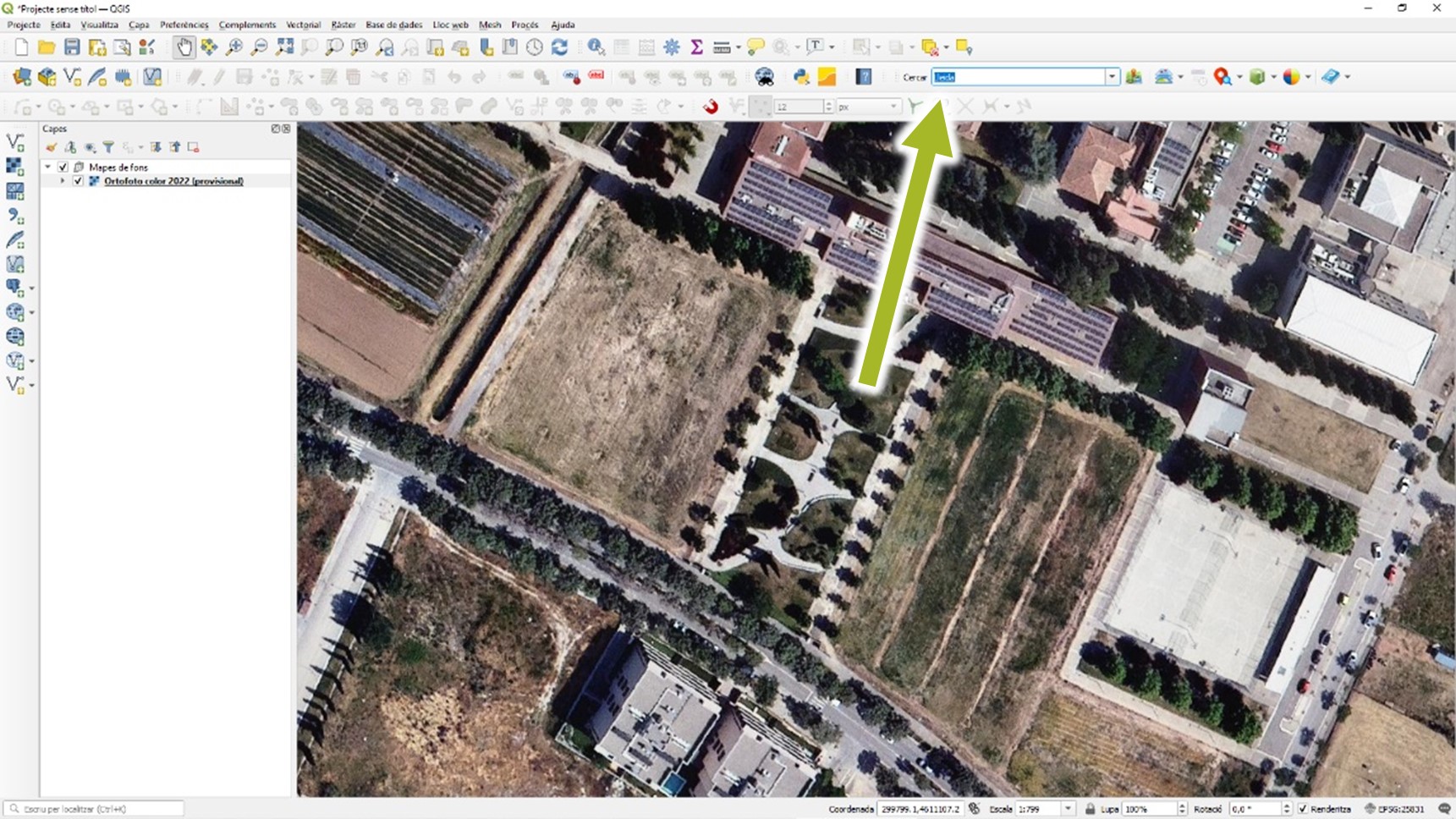Click the Rotació value spinner field
This screenshot has height=819, width=1456.
pos(1260,809)
